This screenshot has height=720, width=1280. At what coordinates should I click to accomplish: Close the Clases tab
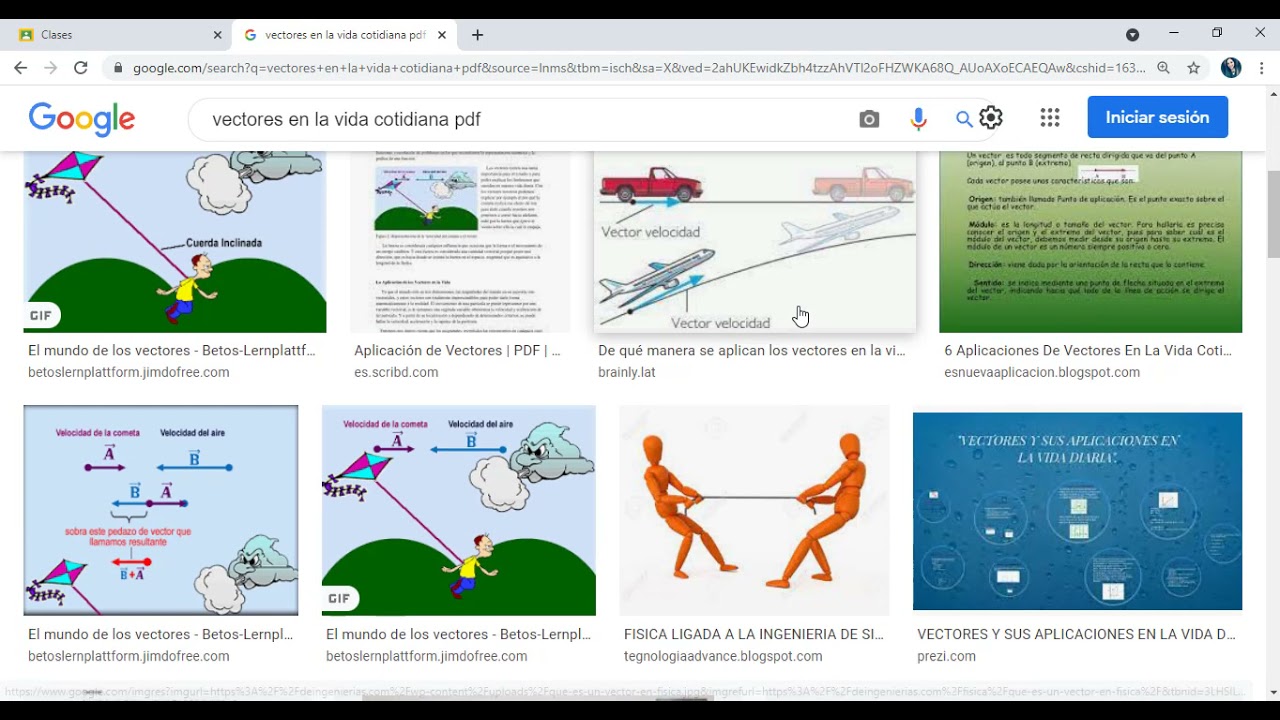tap(218, 35)
